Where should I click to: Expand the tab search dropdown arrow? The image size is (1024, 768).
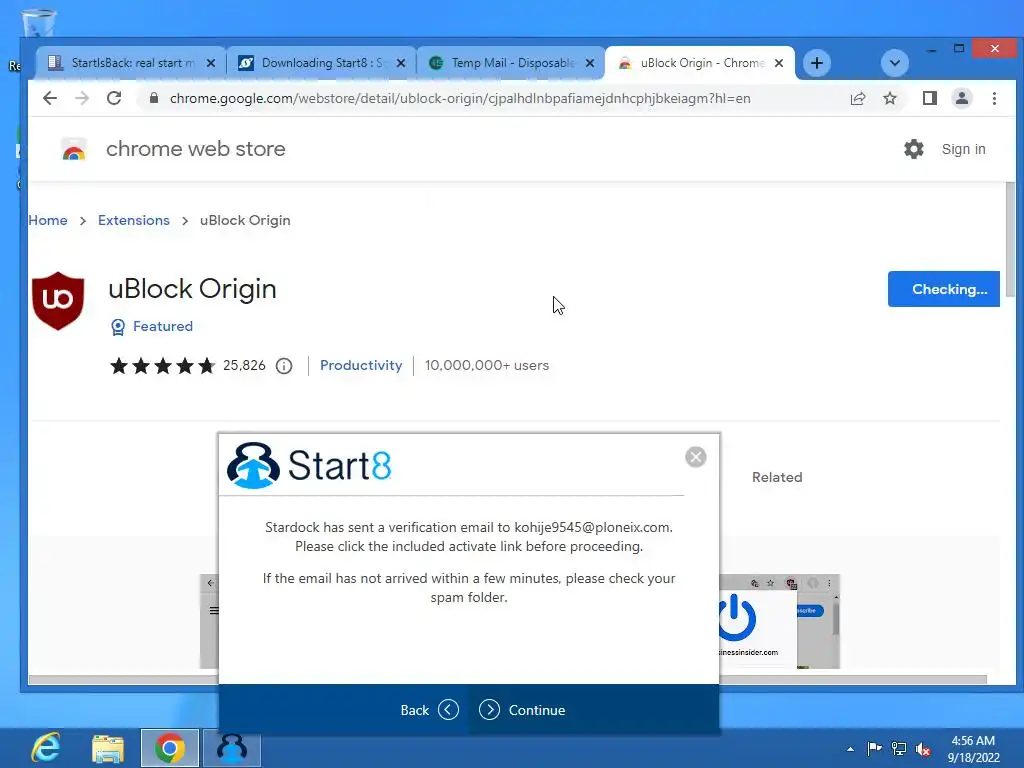click(895, 63)
